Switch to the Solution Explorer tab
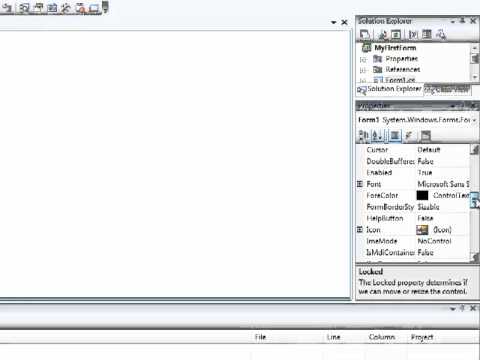This screenshot has width=480, height=360. (390, 89)
